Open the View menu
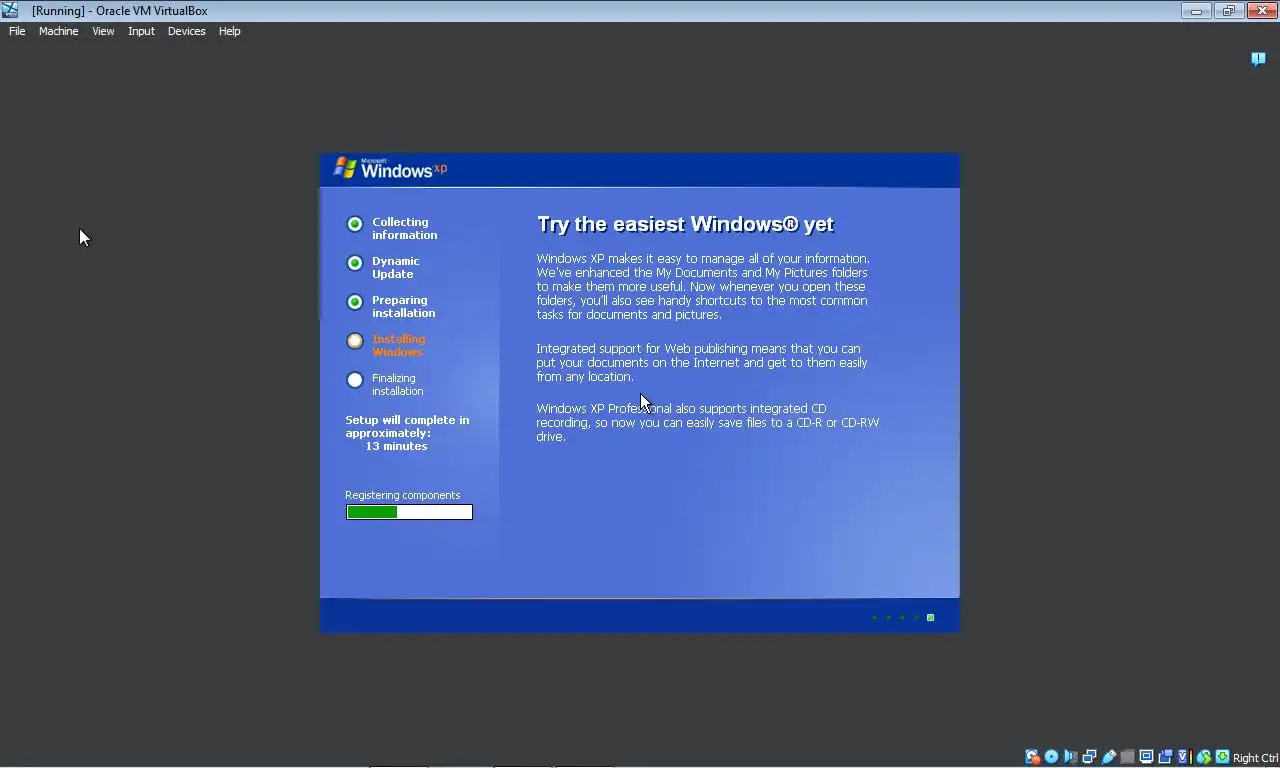 click(103, 31)
